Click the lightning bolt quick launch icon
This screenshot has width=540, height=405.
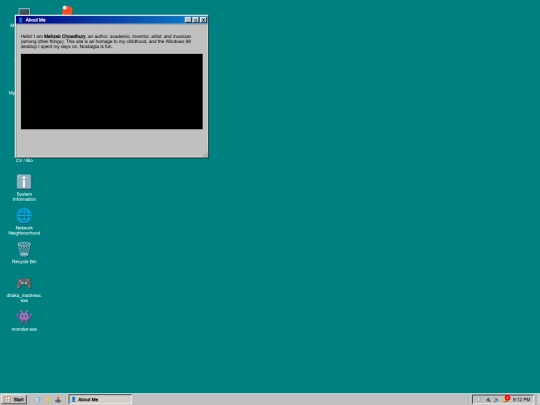coord(48,399)
